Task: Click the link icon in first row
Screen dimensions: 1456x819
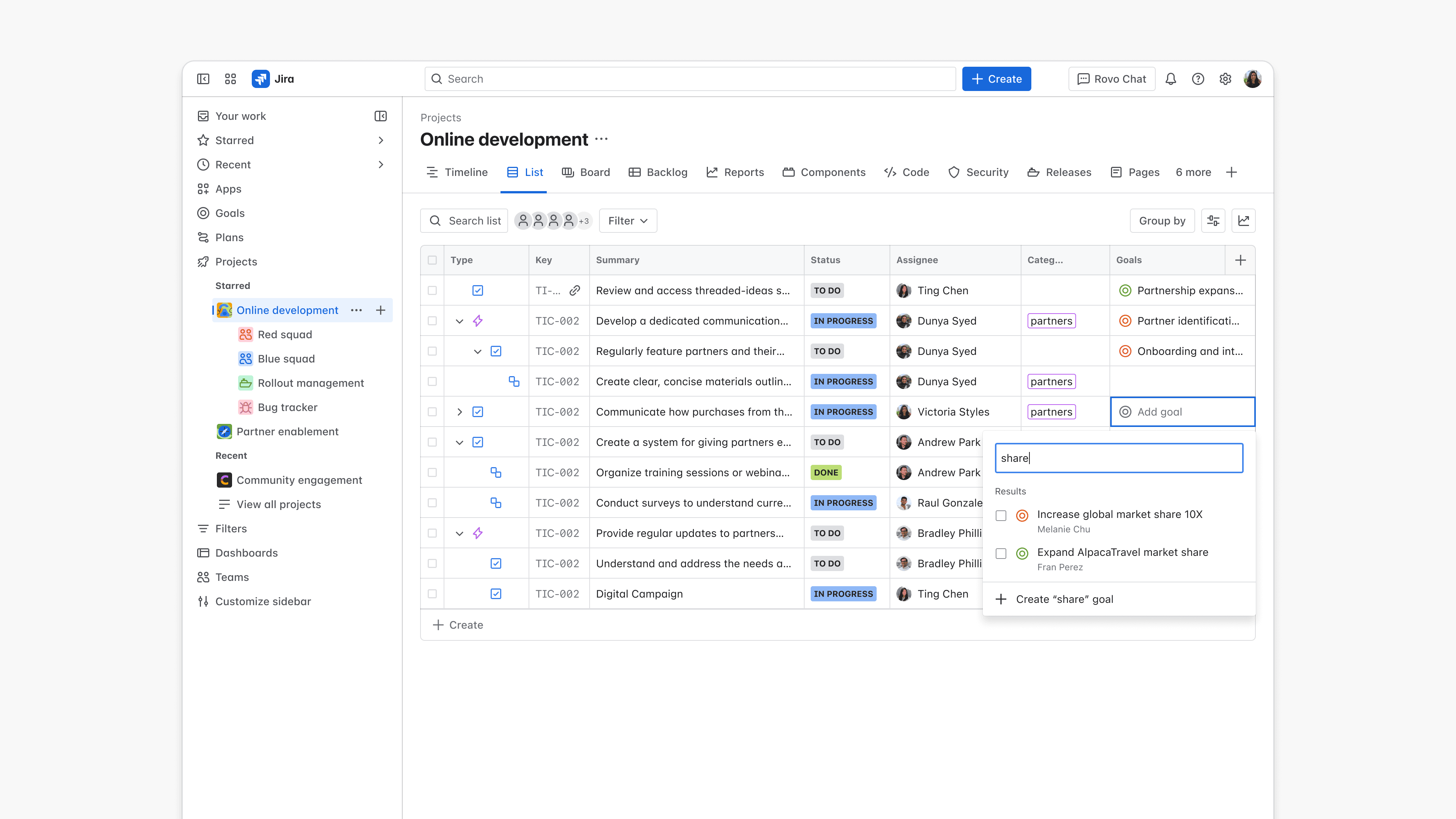Action: click(574, 290)
